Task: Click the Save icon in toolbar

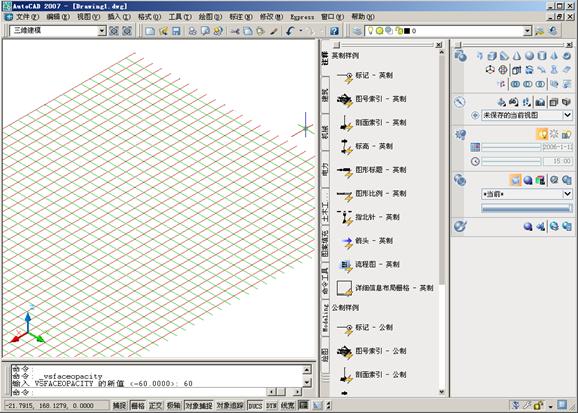Action: 176,31
